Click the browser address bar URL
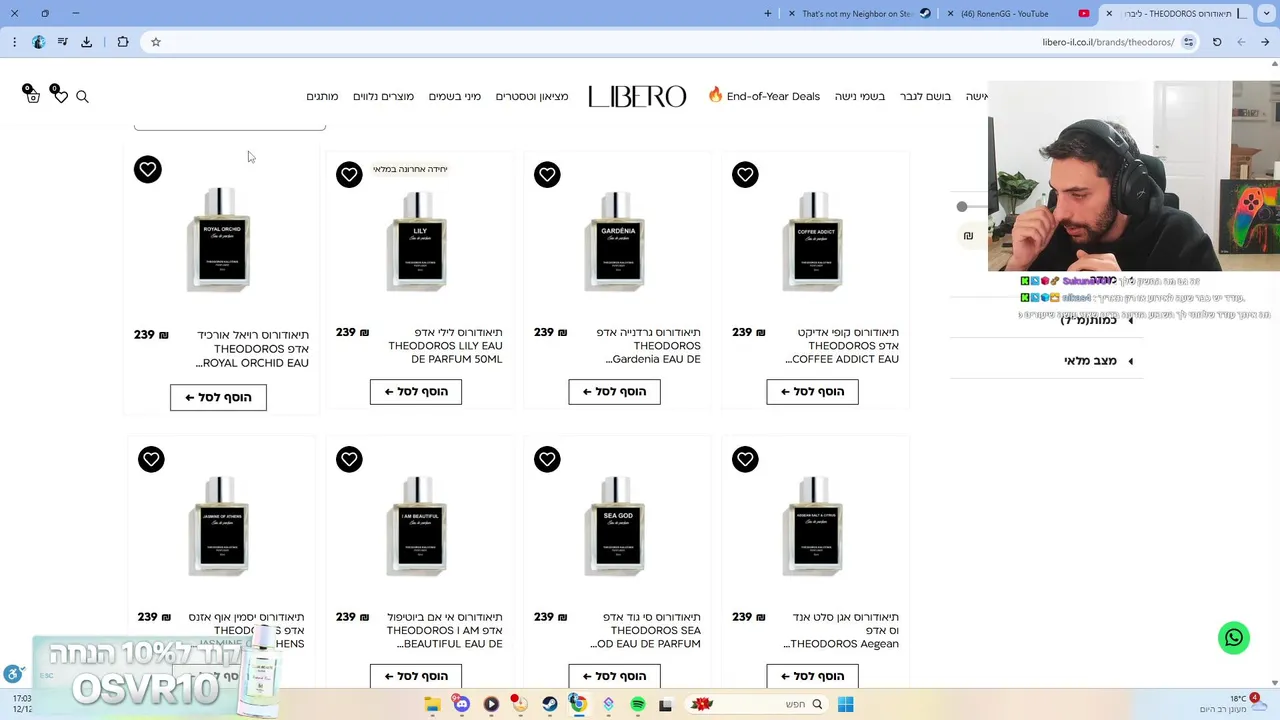1280x720 pixels. click(x=1108, y=42)
